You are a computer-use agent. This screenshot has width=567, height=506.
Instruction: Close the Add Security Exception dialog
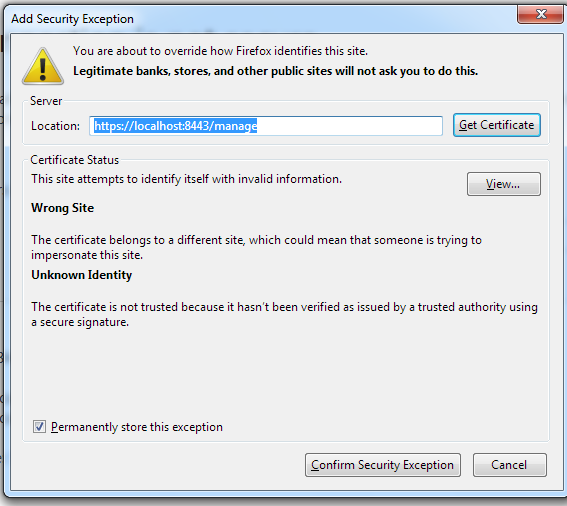click(x=540, y=14)
